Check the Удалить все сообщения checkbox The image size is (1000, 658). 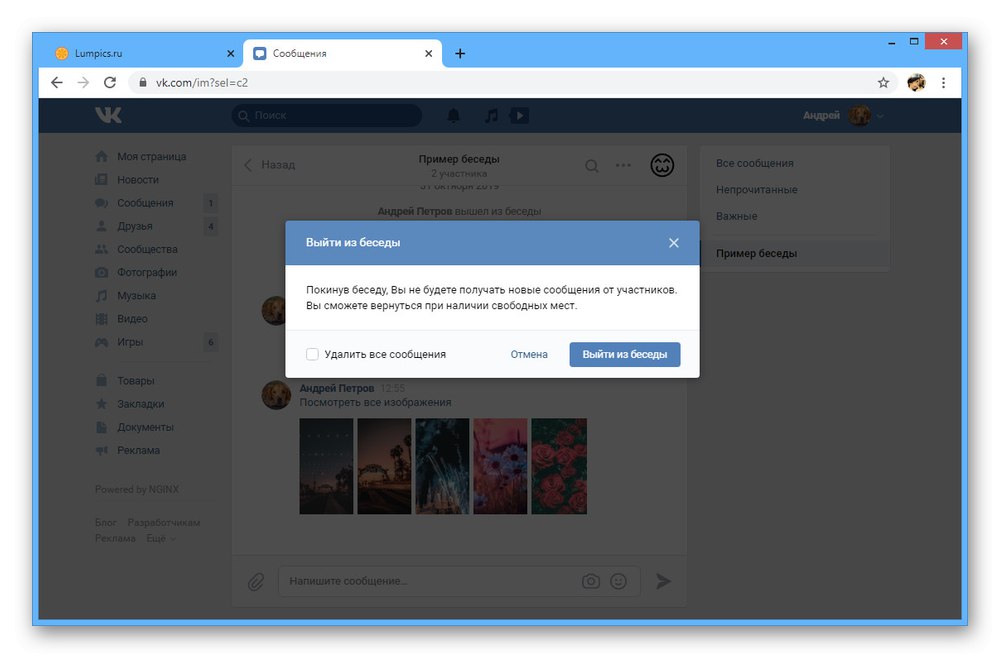tap(312, 354)
